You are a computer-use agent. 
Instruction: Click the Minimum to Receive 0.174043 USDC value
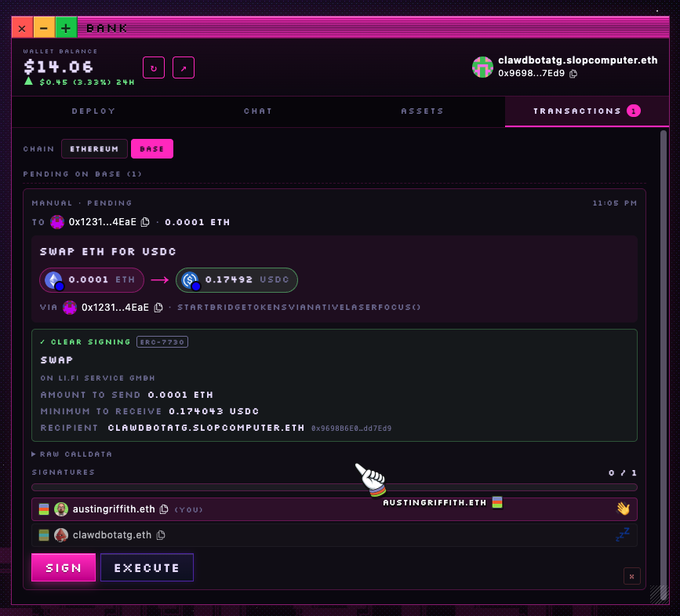[x=214, y=411]
